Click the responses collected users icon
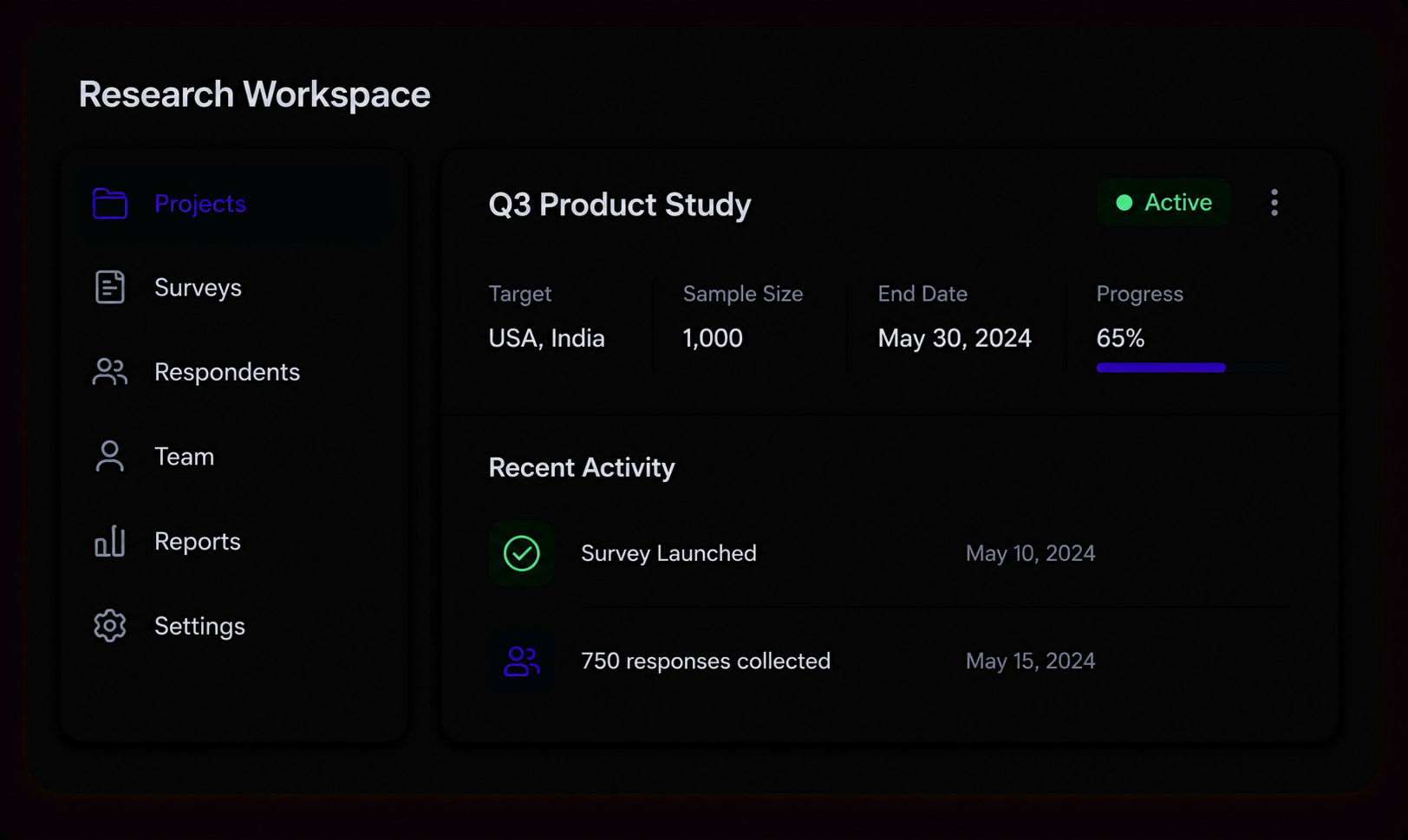 [522, 661]
